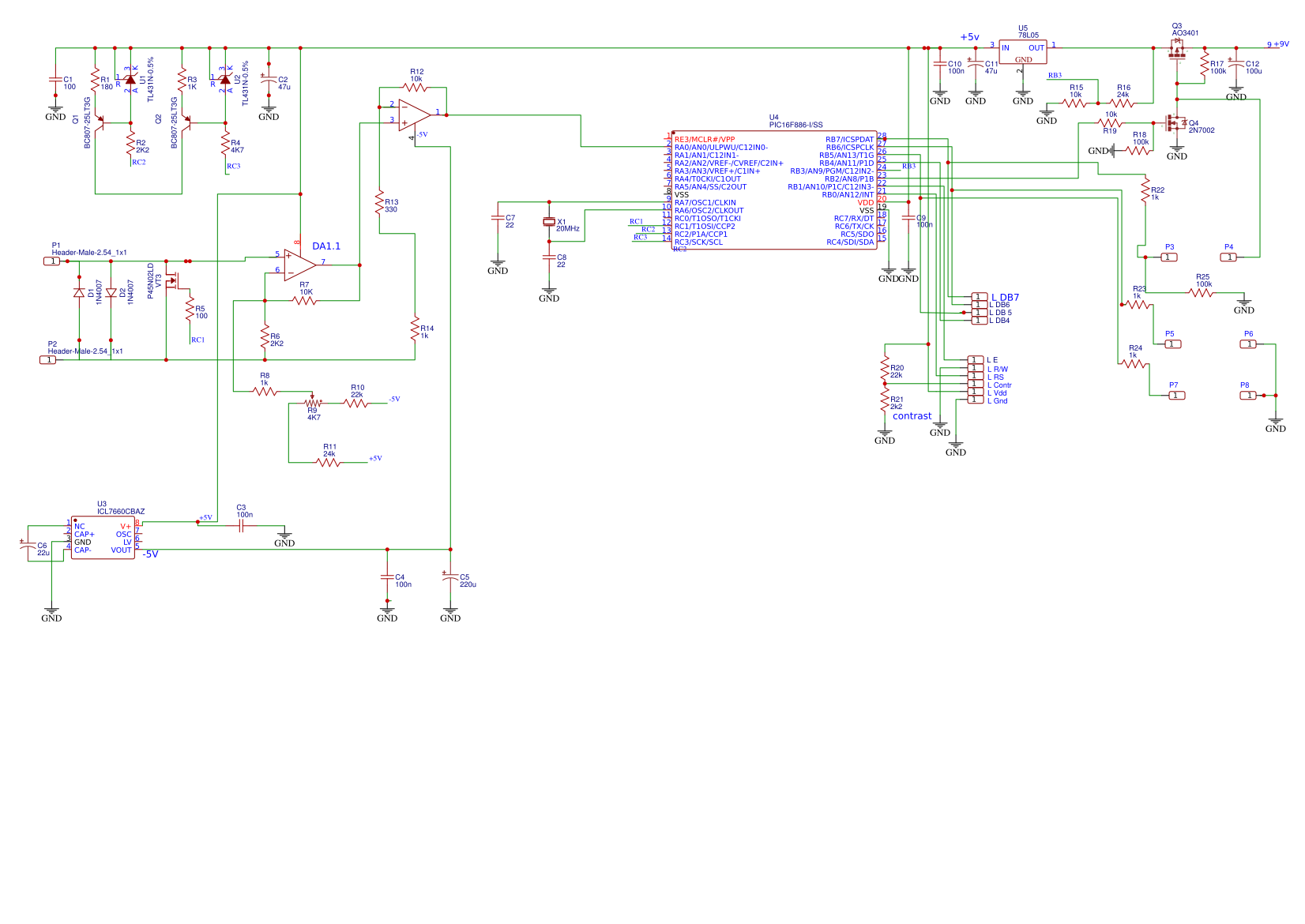Select the 'RA6/OSC2/CLKOUT' pin name
The width and height of the screenshot is (1305, 924).
(x=709, y=211)
